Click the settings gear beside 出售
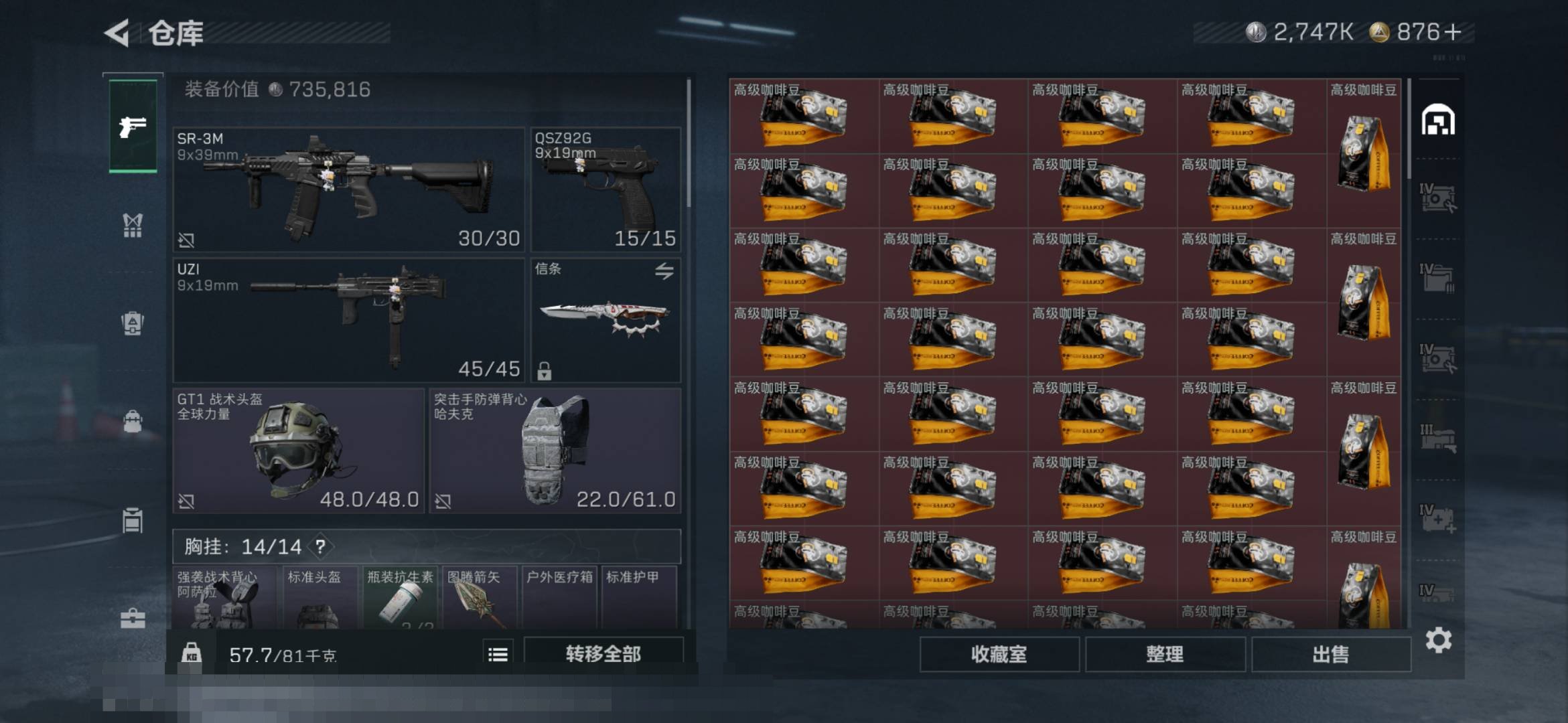Screen dimensions: 1568x723 1438,641
